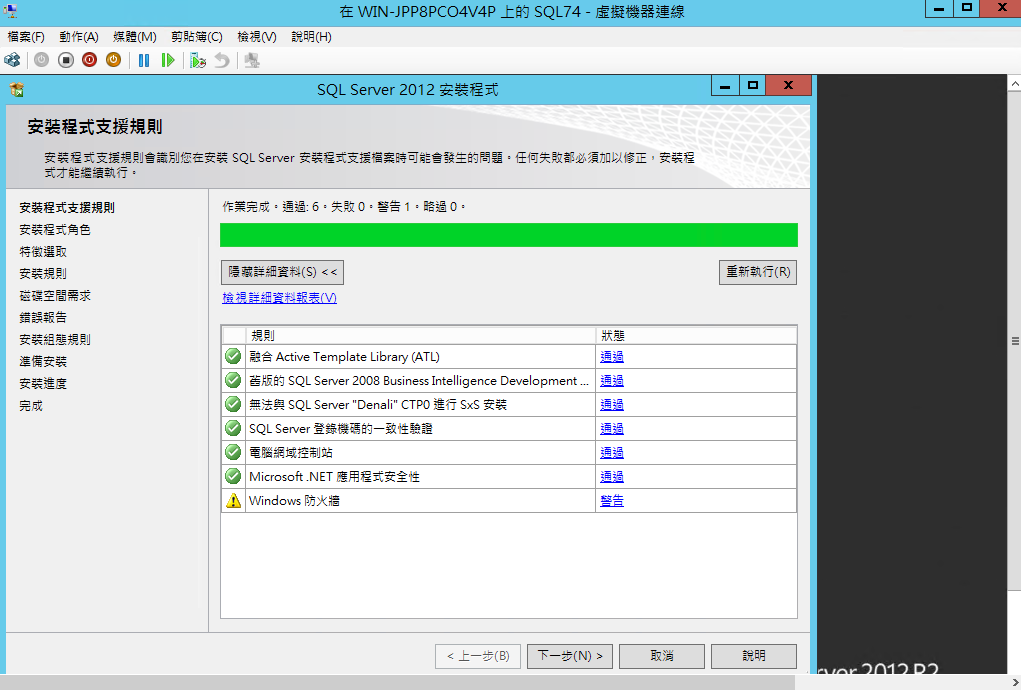
Task: Click the red Shut Down icon
Action: click(x=90, y=61)
